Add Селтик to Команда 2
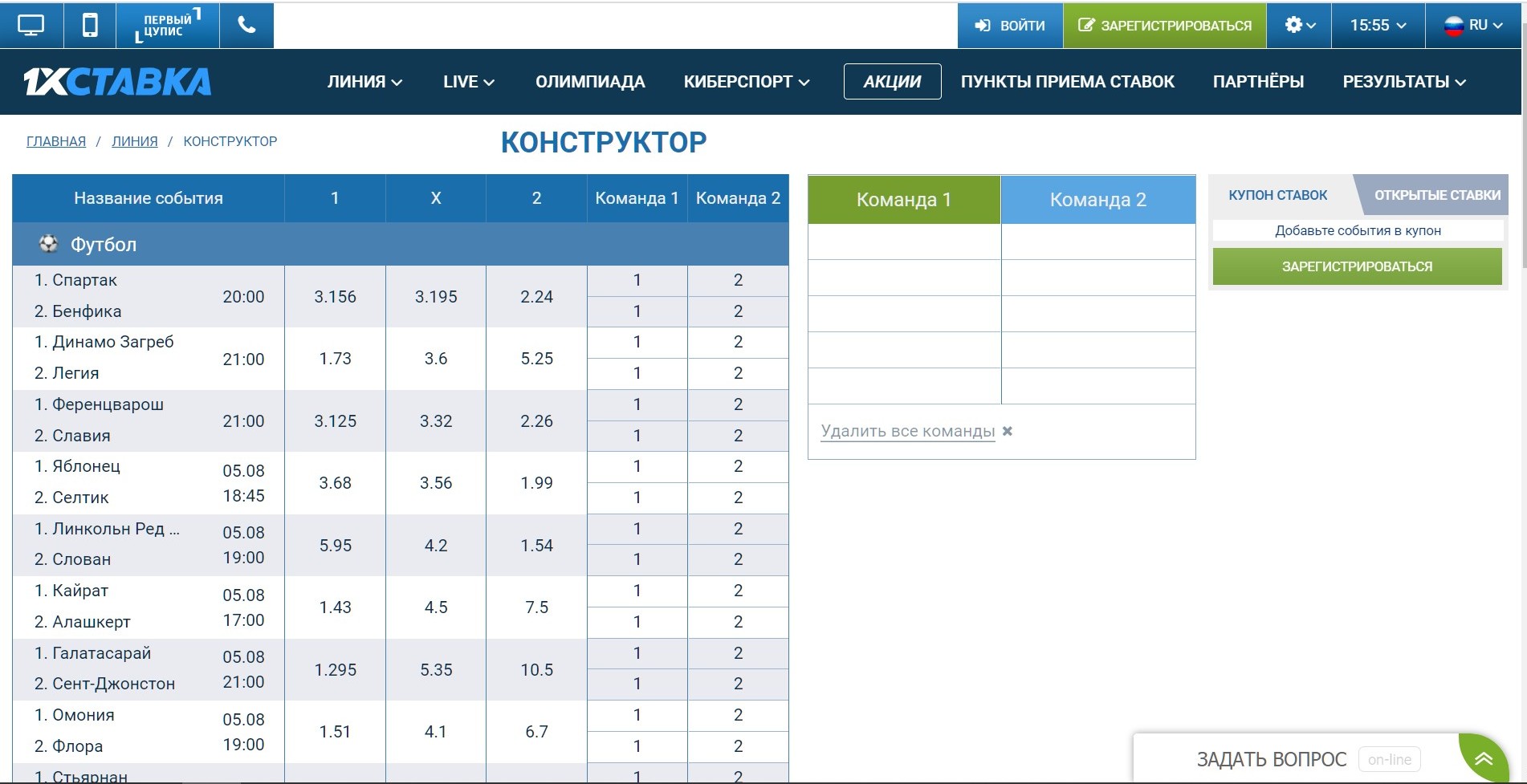1527x784 pixels. click(738, 498)
